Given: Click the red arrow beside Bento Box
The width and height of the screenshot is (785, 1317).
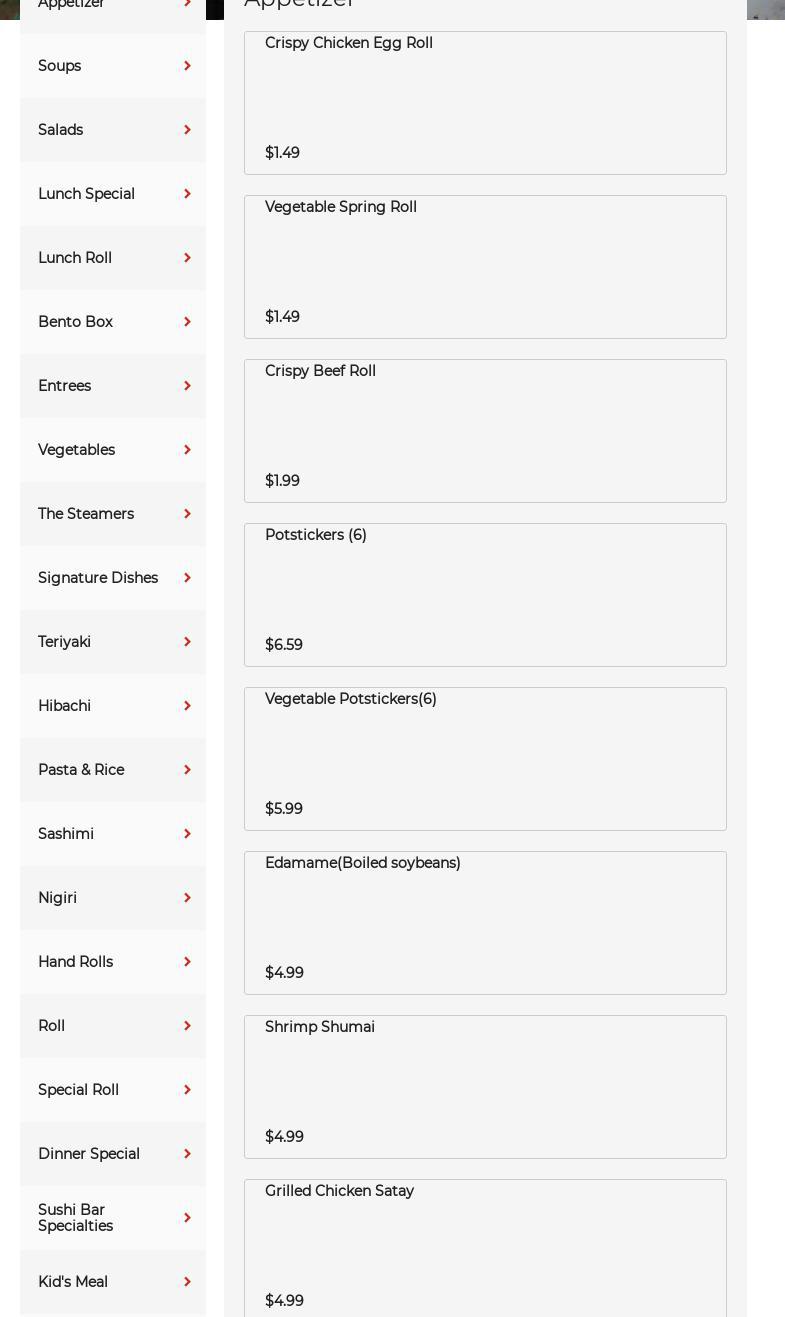Looking at the screenshot, I should click(187, 322).
